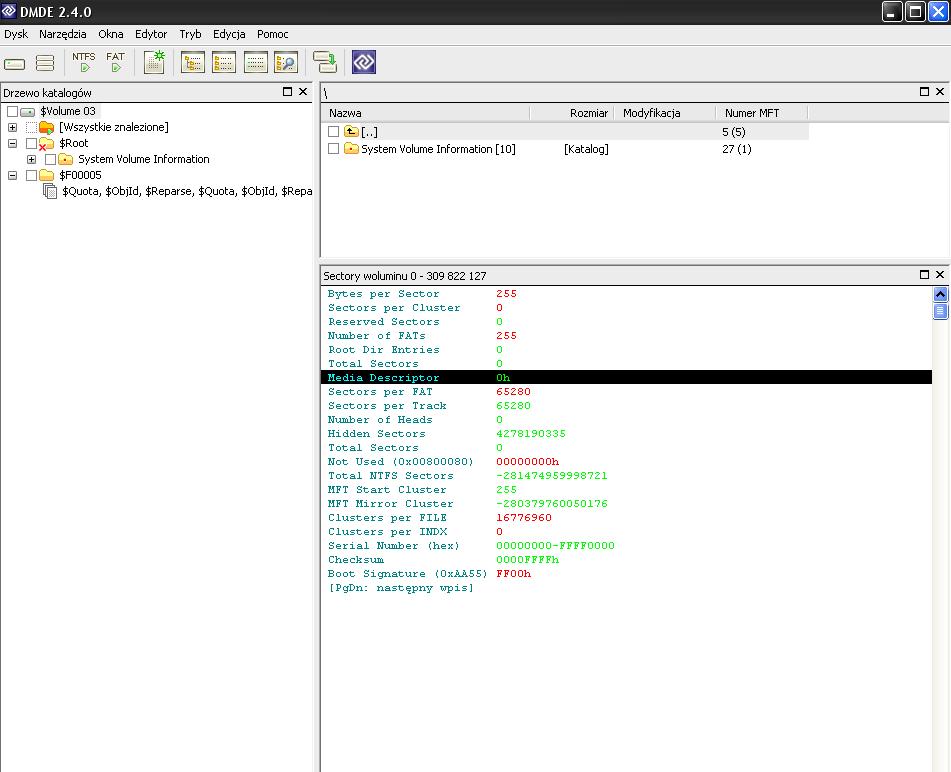Start FAT search toolbar button
Screen dimensions: 951x772
click(115, 62)
